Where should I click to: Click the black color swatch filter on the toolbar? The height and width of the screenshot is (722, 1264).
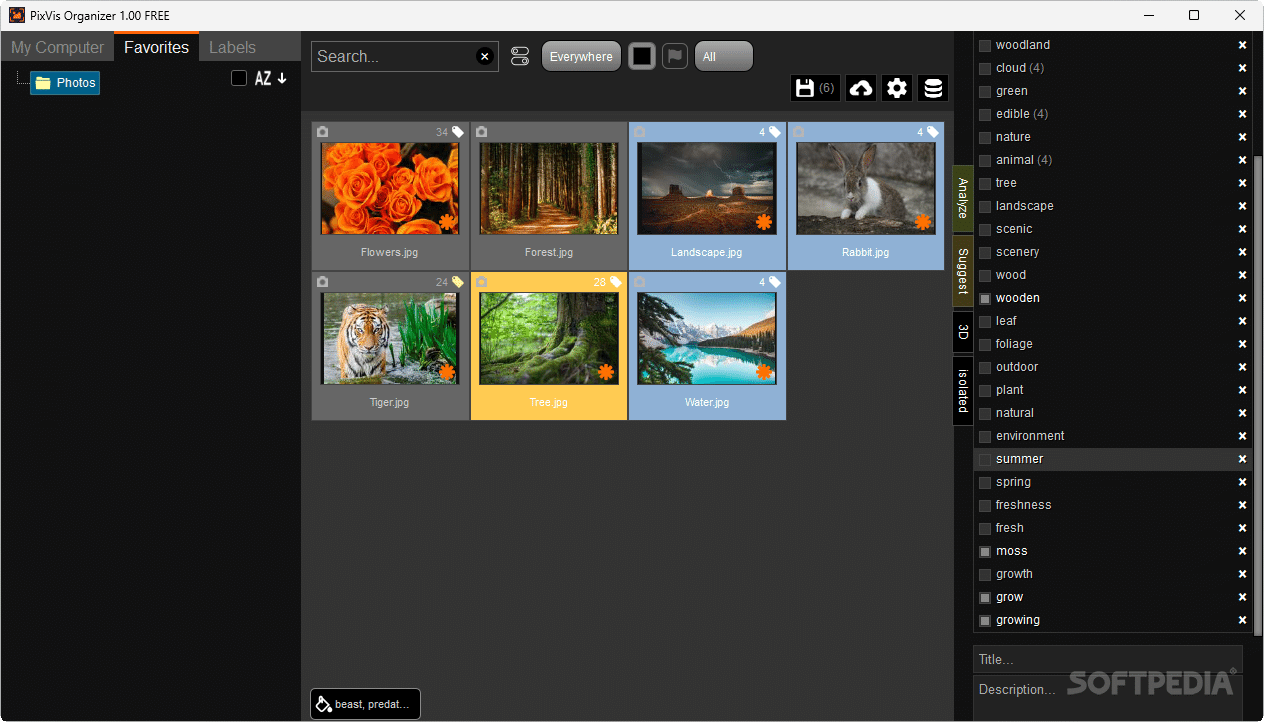pyautogui.click(x=642, y=56)
